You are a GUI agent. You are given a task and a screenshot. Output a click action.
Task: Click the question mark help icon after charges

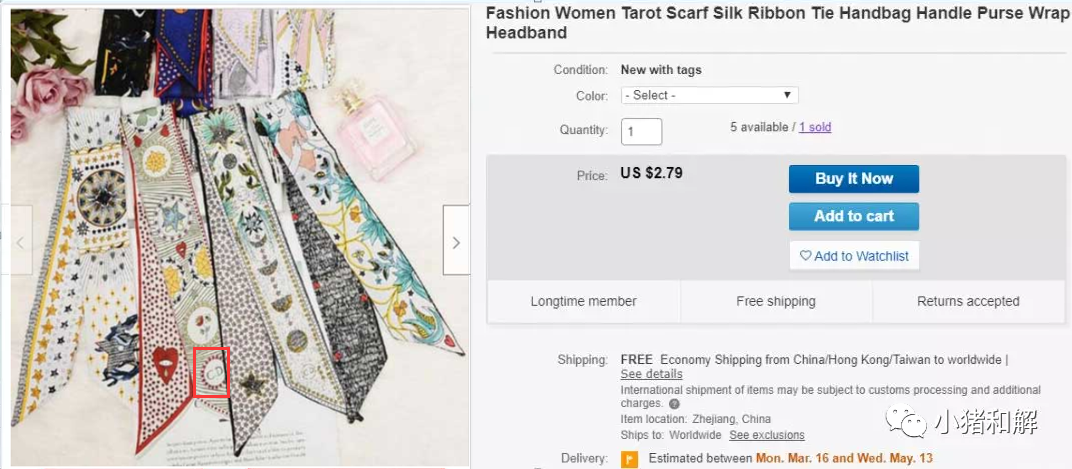click(x=674, y=404)
